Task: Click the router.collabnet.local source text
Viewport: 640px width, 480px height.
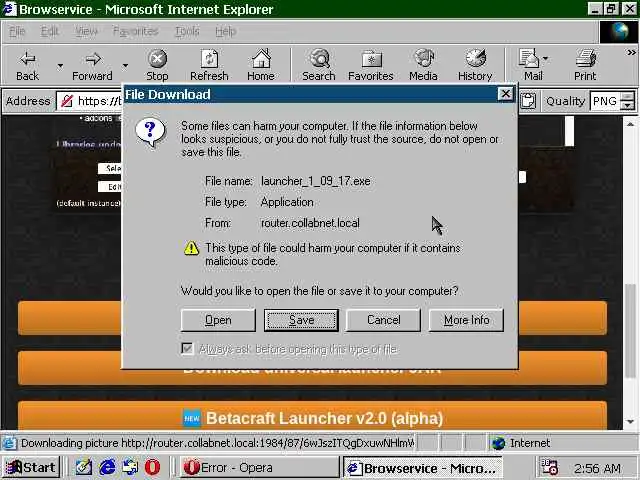Action: [x=310, y=223]
